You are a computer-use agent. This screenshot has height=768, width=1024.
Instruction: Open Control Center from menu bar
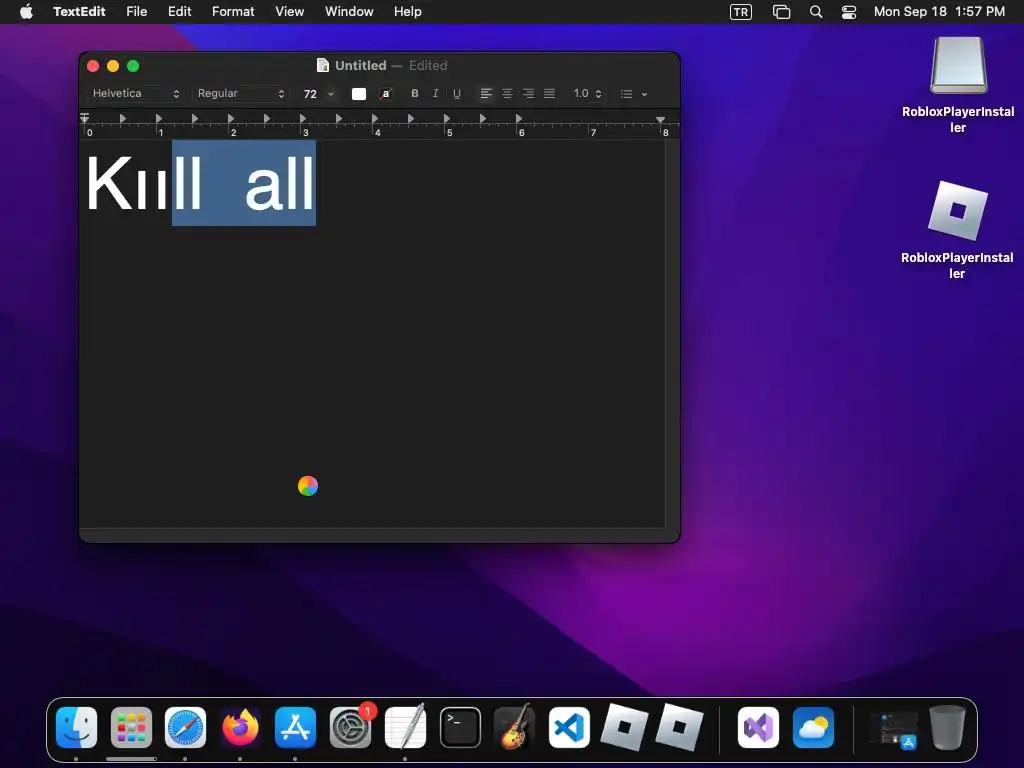849,12
